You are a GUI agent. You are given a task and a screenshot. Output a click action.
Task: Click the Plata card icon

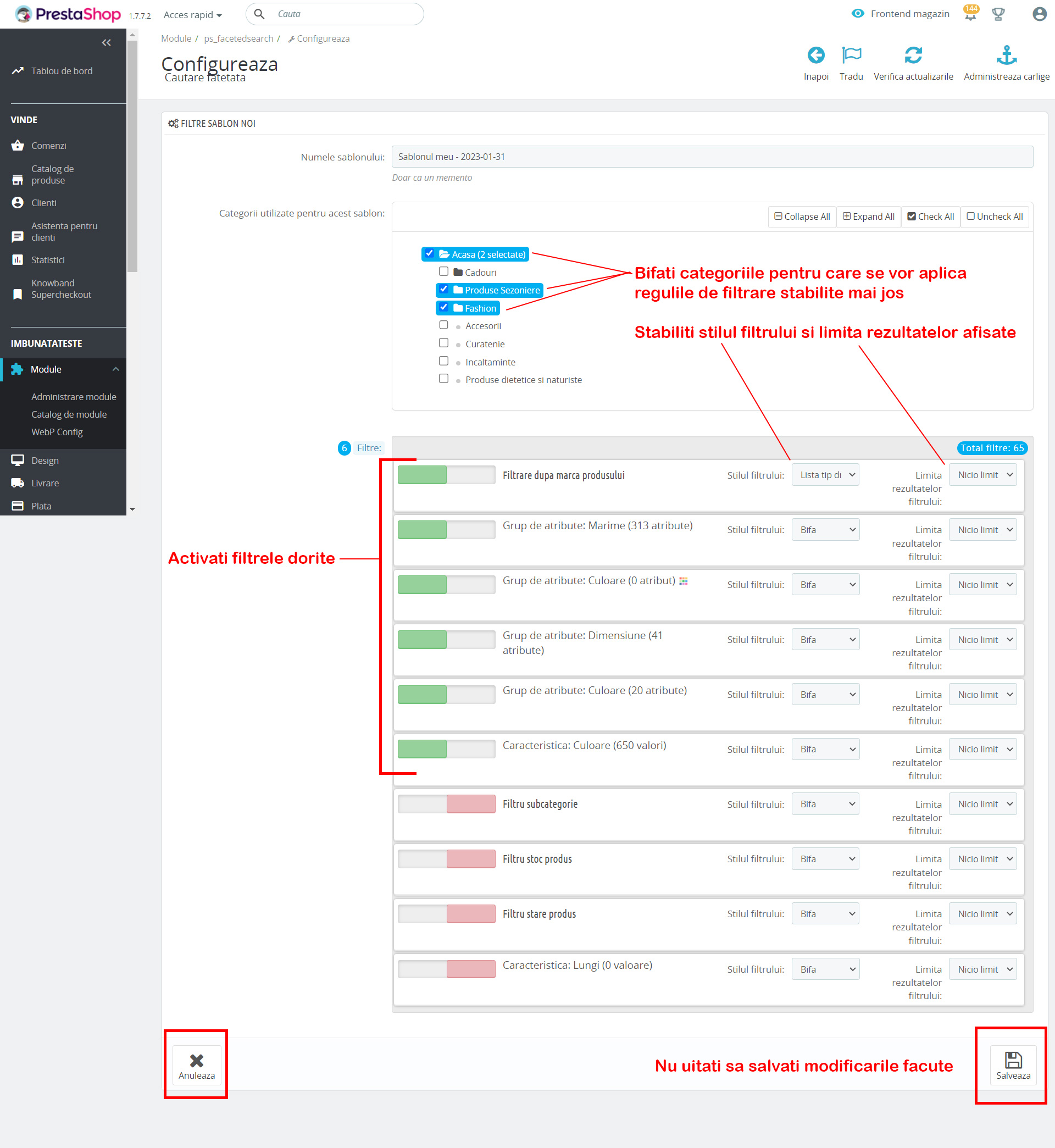(x=18, y=506)
